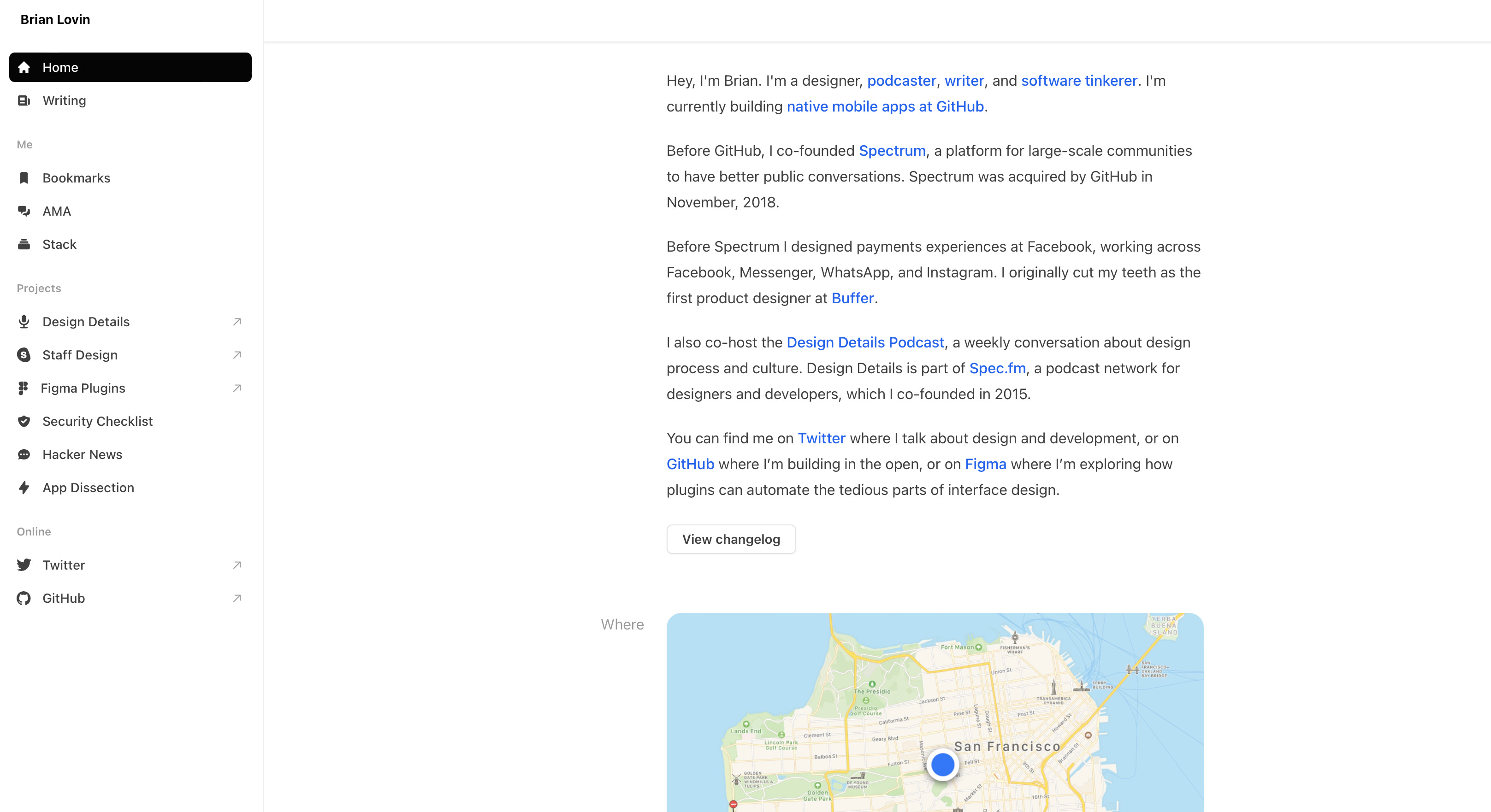The image size is (1491, 812).
Task: Click the blue location pin on map
Action: pyautogui.click(x=942, y=765)
